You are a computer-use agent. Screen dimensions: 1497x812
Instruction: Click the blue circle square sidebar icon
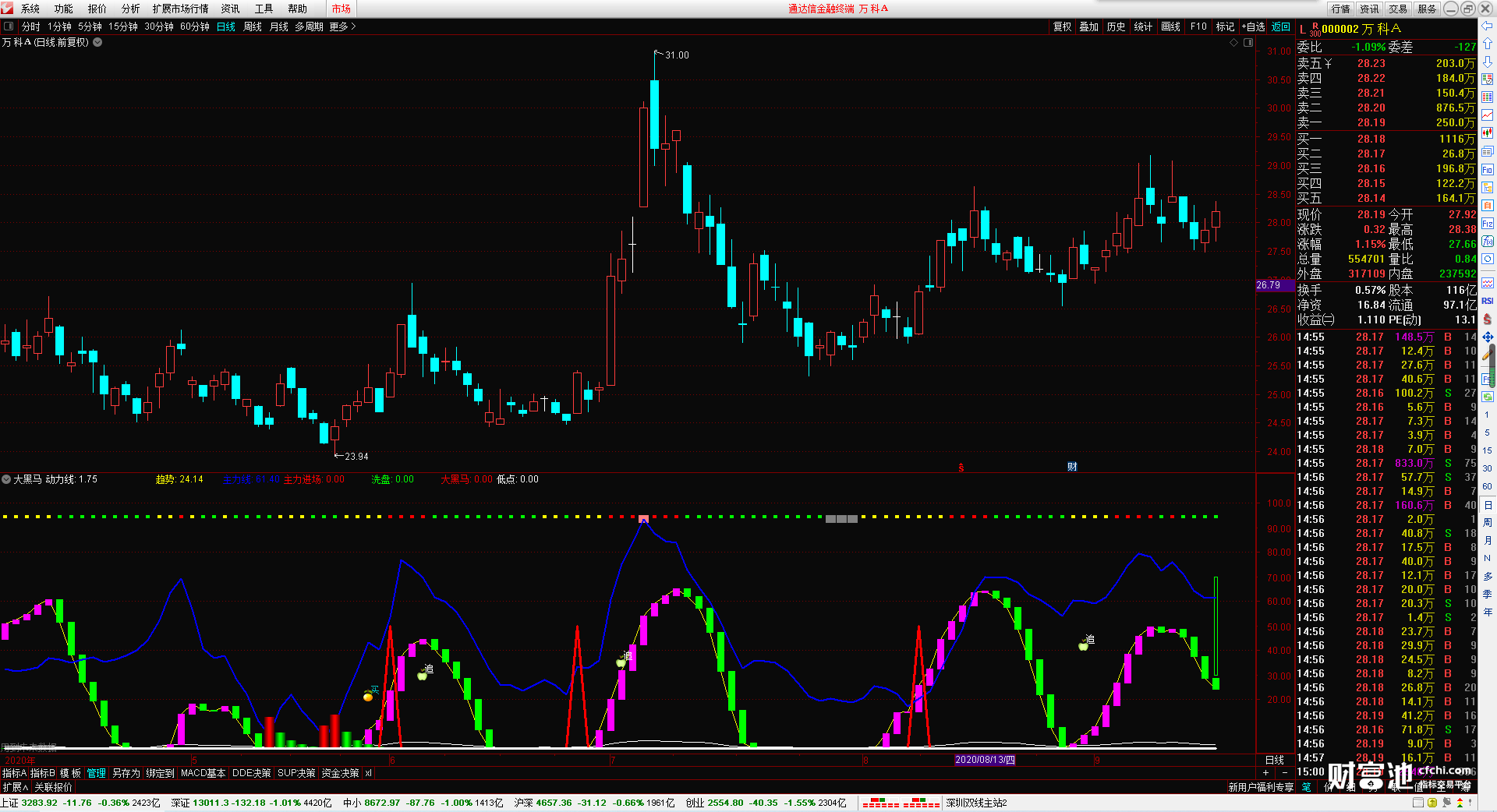click(1488, 259)
